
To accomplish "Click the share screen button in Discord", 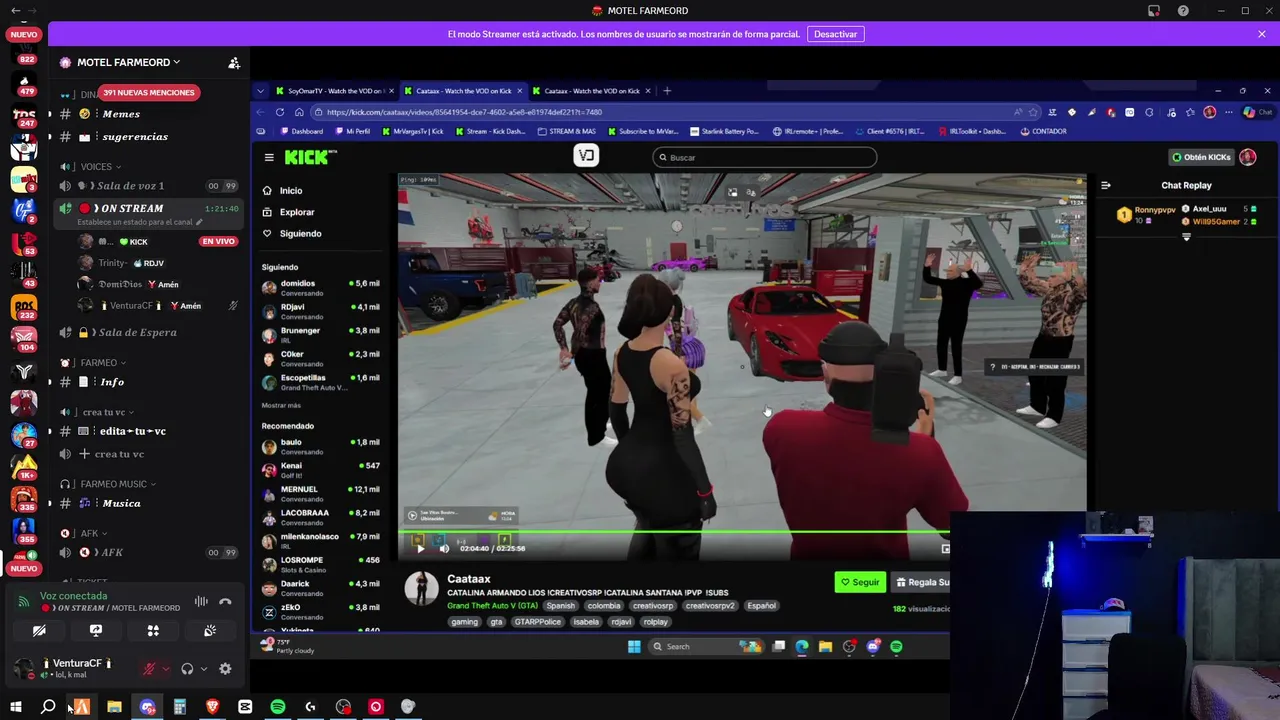I will [96, 631].
